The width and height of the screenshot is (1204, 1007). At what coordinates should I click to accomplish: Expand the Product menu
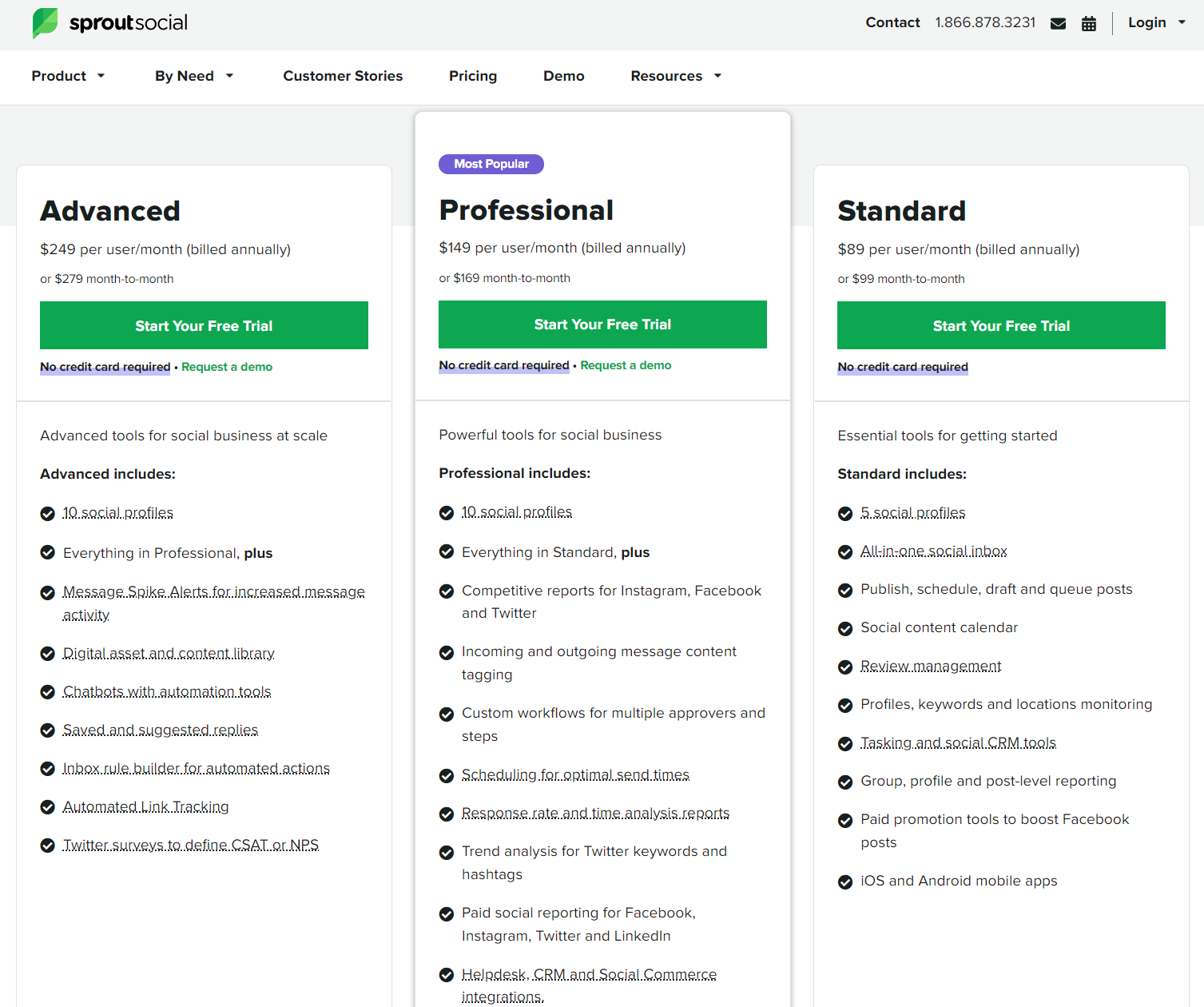[x=68, y=76]
